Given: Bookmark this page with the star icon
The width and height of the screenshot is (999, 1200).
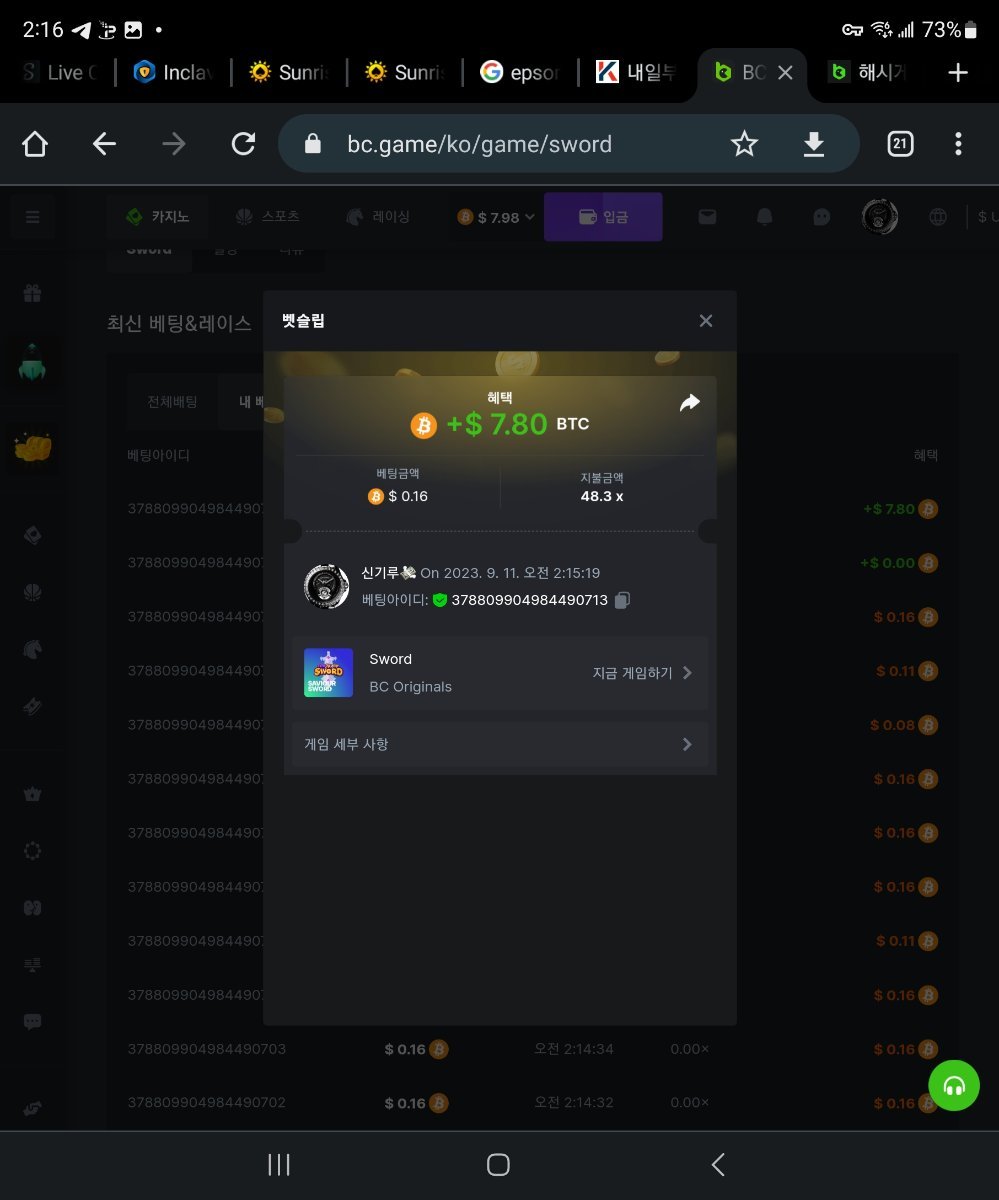Looking at the screenshot, I should click(744, 144).
